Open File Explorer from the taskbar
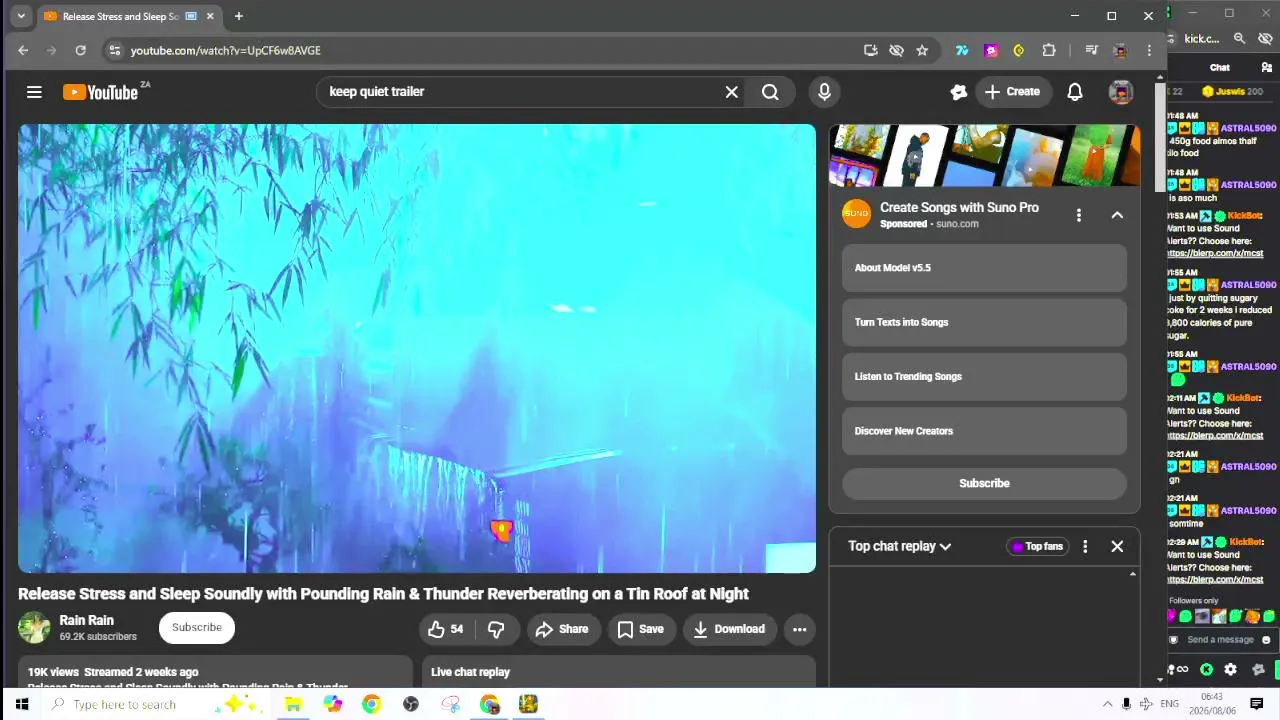The height and width of the screenshot is (720, 1280). [x=293, y=704]
